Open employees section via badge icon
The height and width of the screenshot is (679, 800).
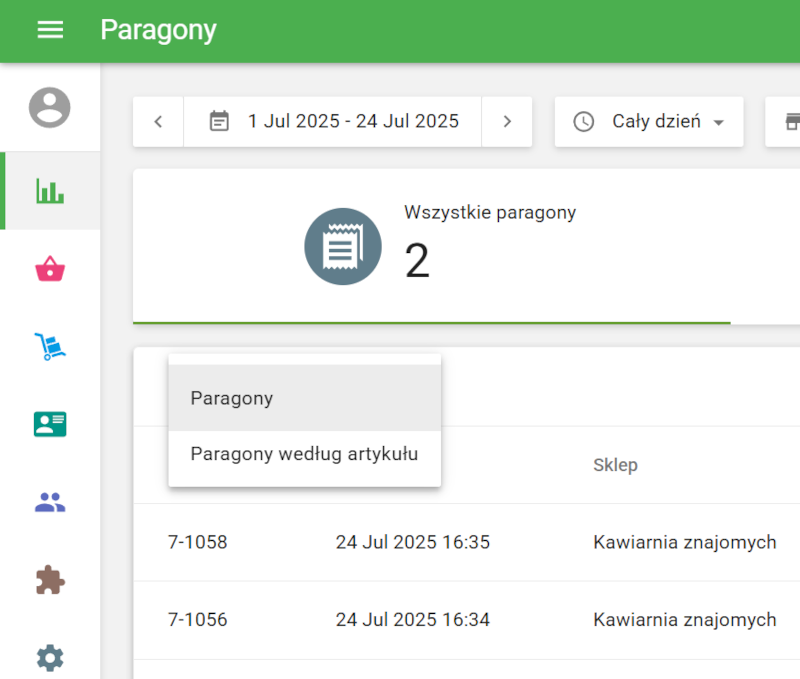coord(50,424)
